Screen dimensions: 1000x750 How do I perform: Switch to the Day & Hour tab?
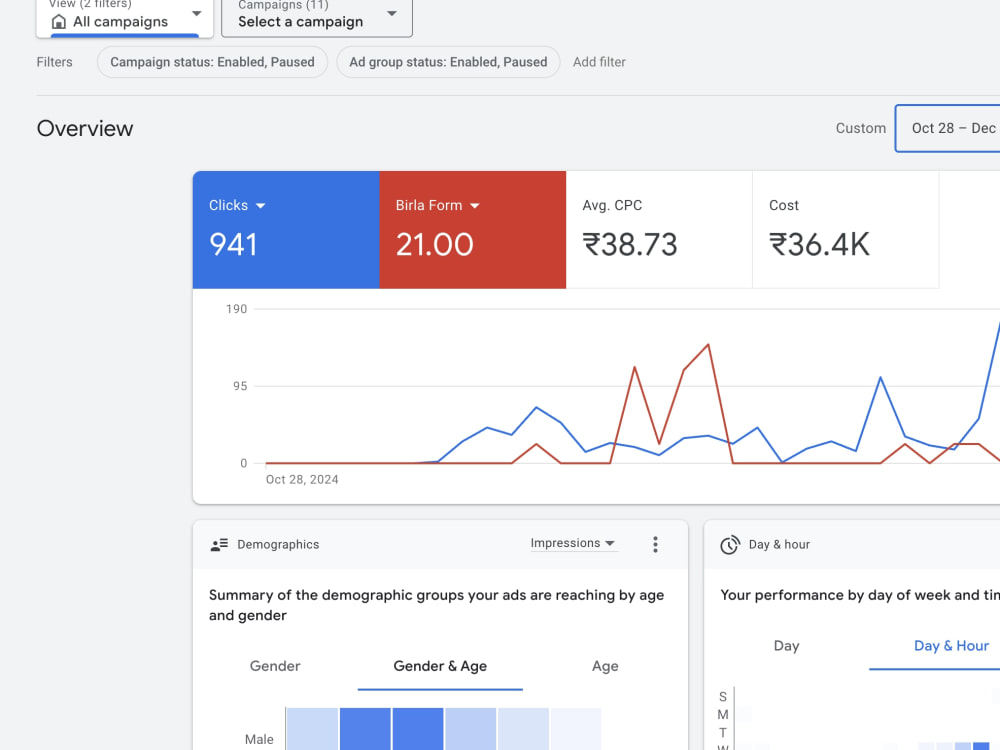point(951,645)
